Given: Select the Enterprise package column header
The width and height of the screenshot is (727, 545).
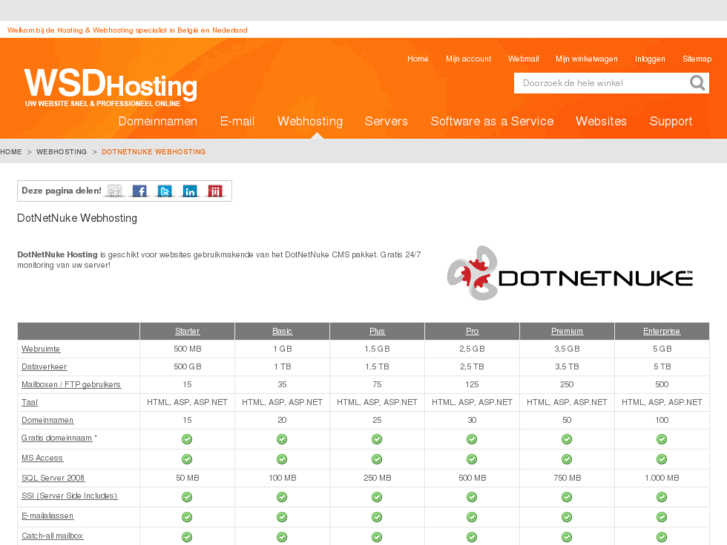Looking at the screenshot, I should tap(662, 331).
